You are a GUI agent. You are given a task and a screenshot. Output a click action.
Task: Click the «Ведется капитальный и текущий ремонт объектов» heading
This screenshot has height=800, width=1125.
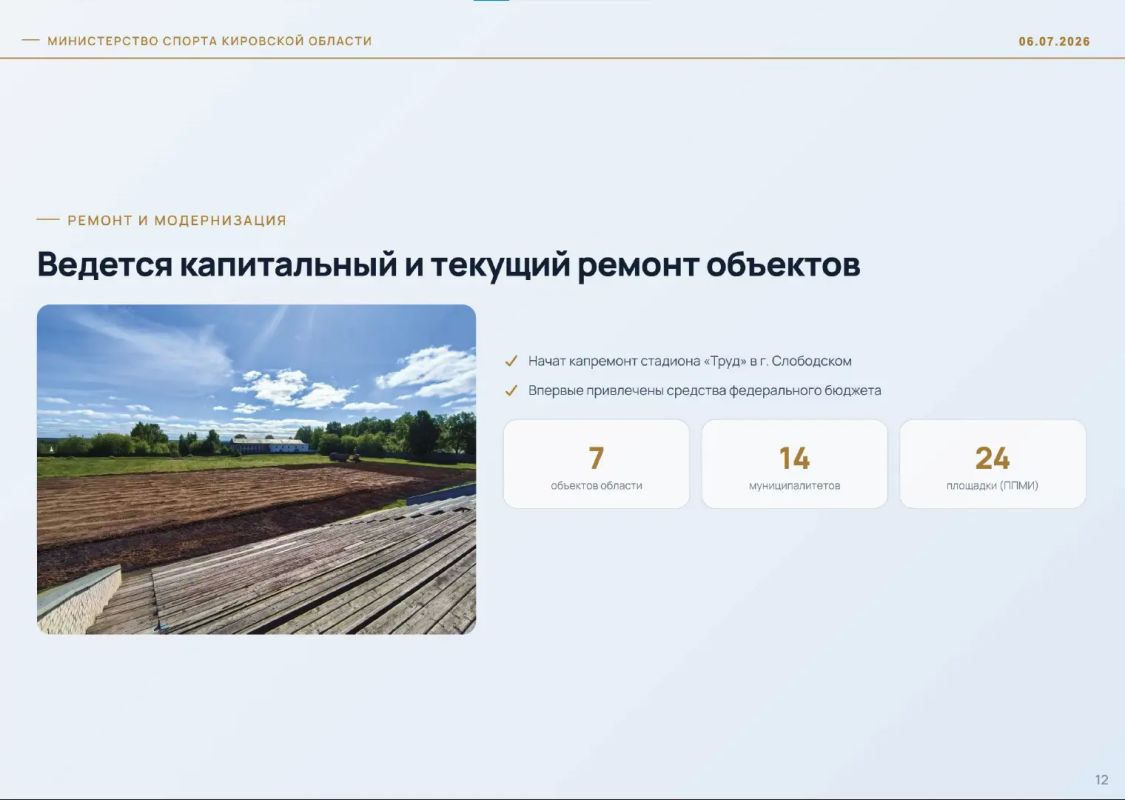tap(448, 264)
